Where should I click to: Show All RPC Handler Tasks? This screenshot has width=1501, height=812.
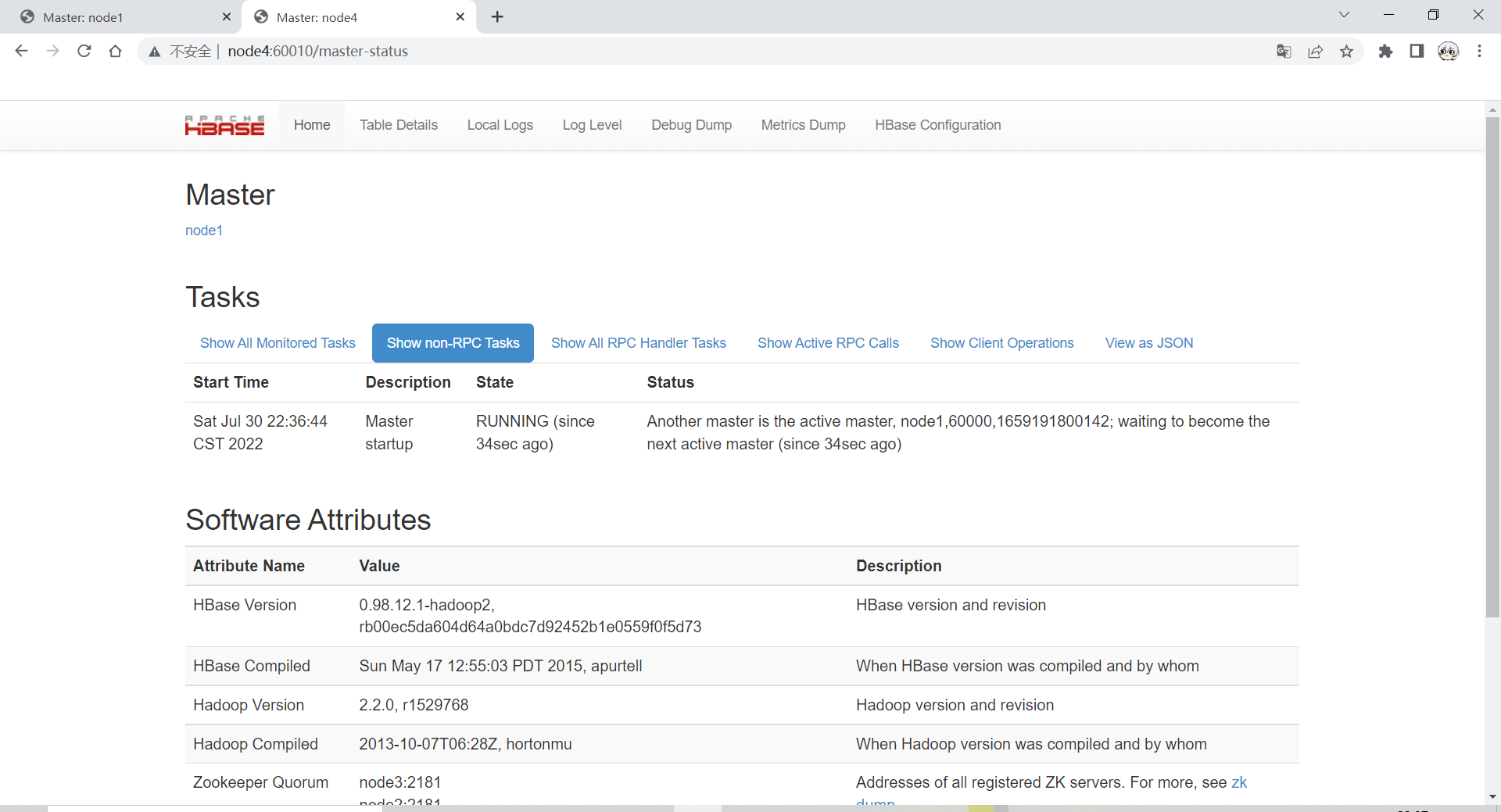pyautogui.click(x=639, y=343)
